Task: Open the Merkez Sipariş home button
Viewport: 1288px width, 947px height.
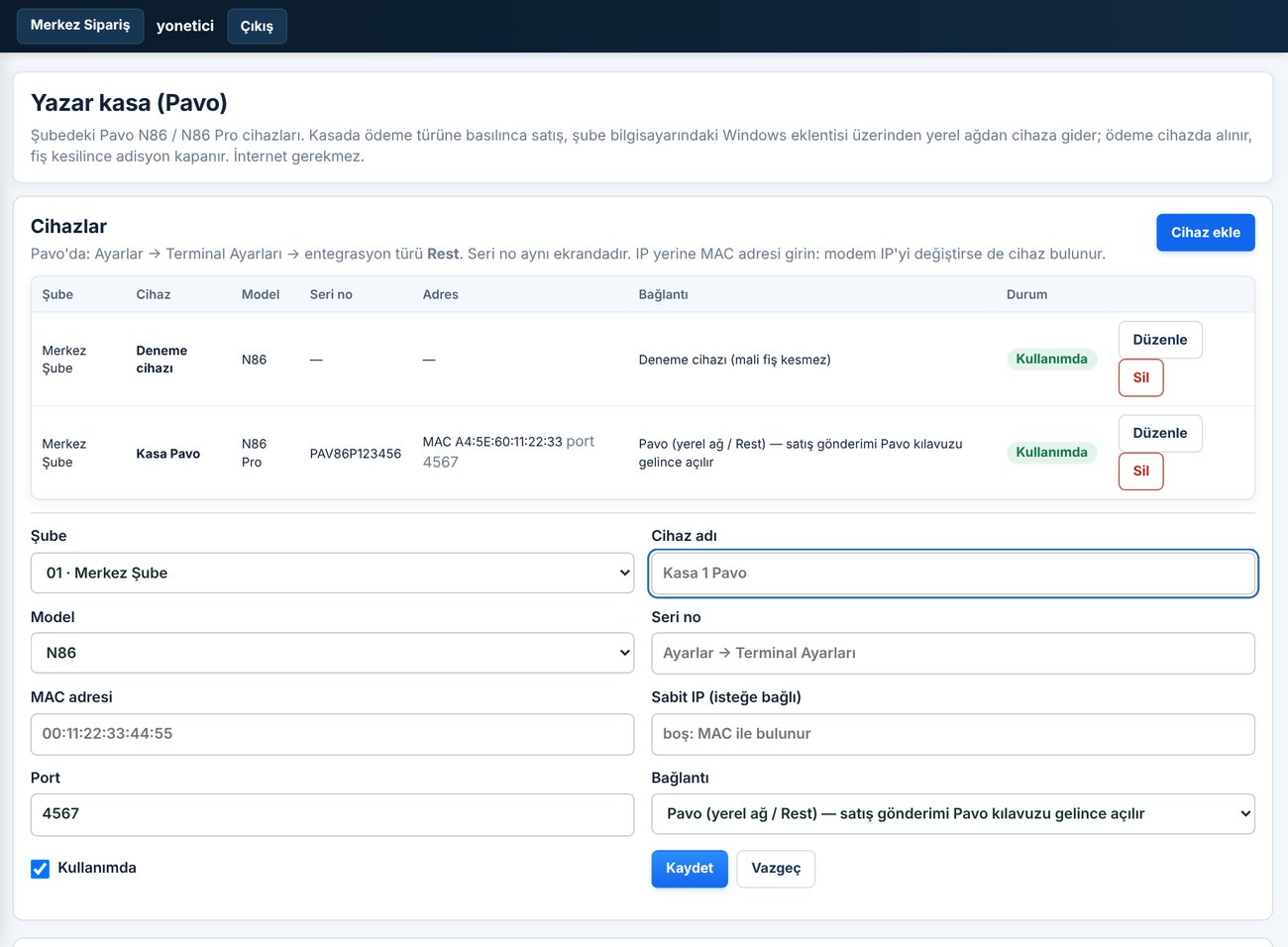Action: pos(80,26)
